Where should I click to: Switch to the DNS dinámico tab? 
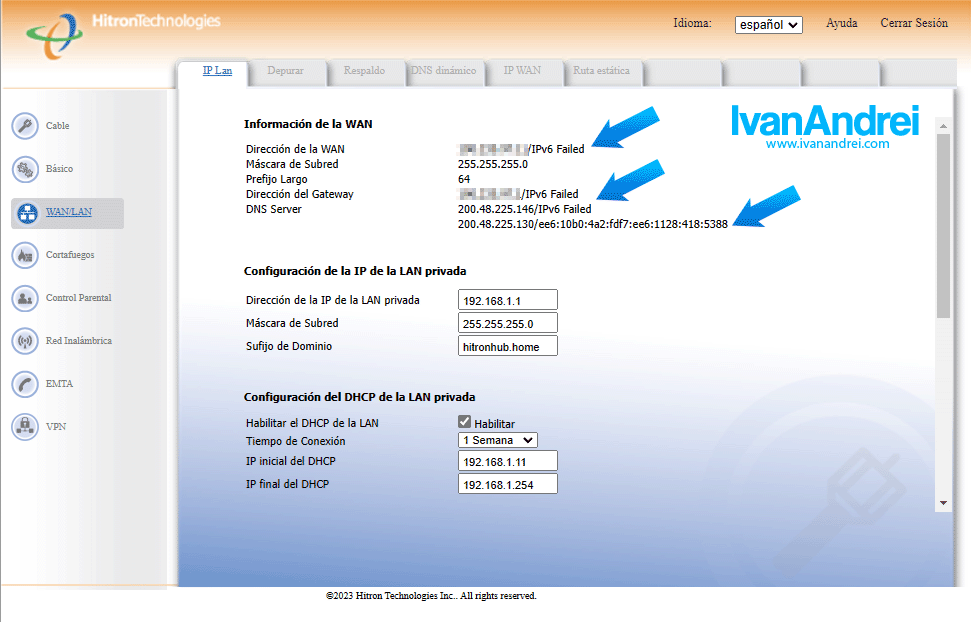[x=447, y=71]
